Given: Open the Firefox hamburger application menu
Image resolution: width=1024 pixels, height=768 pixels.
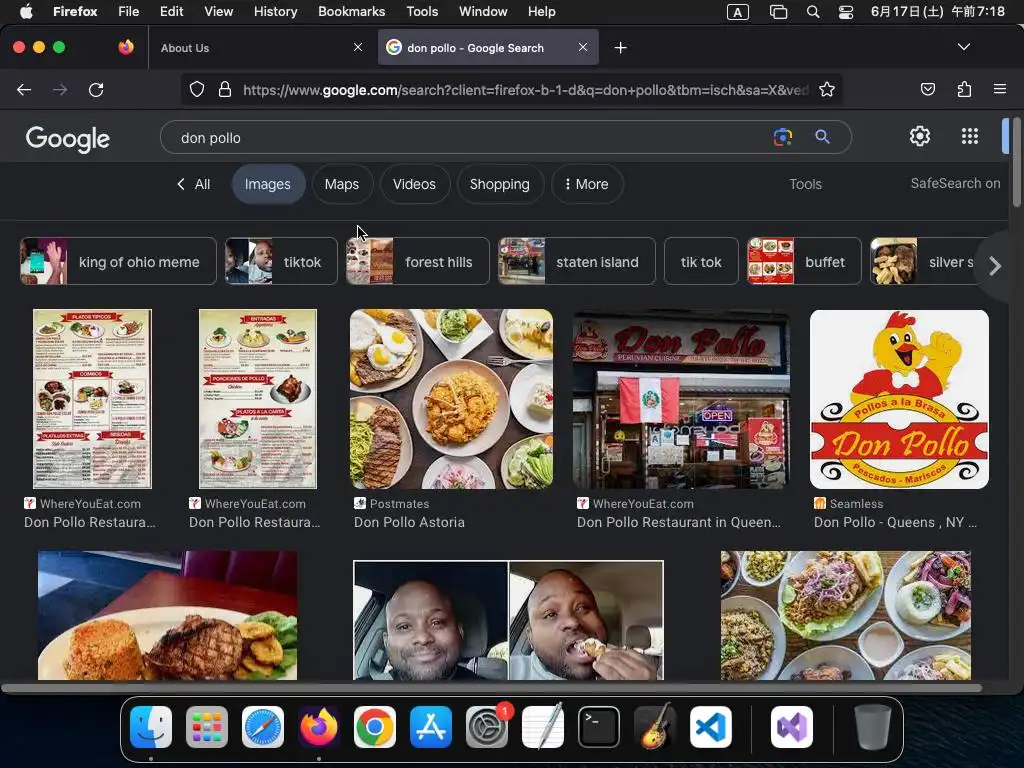Looking at the screenshot, I should pos(999,89).
